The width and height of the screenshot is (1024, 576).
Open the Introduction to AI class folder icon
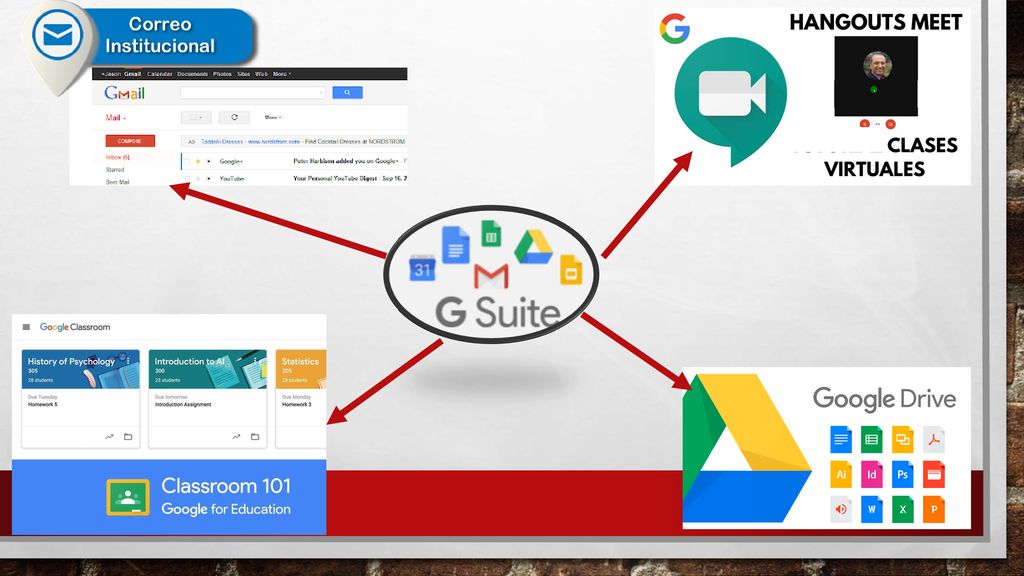coord(255,437)
